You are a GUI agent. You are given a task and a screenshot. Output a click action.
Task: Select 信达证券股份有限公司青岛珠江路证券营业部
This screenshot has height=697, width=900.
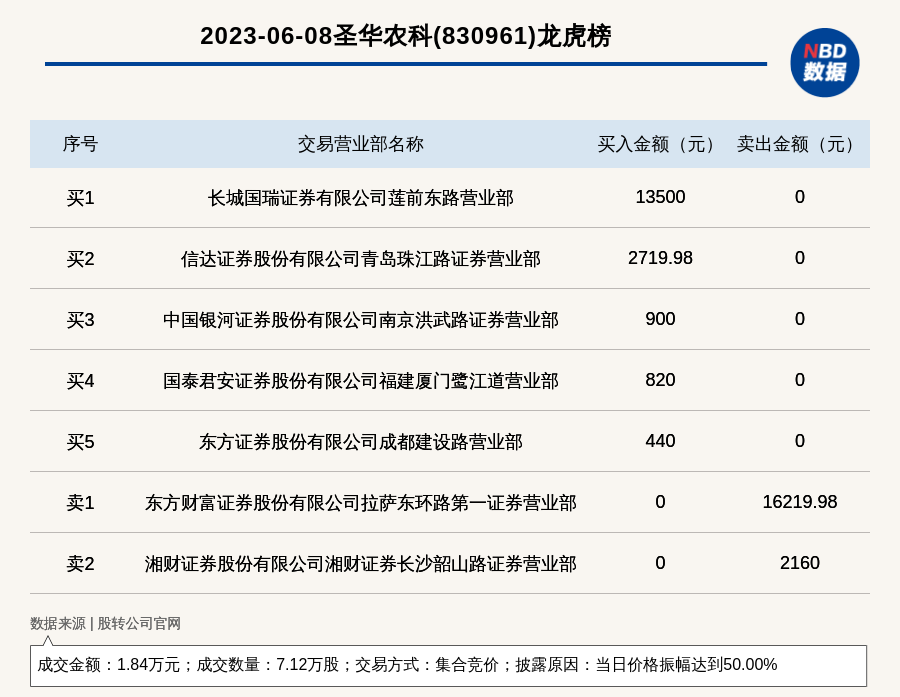(360, 259)
